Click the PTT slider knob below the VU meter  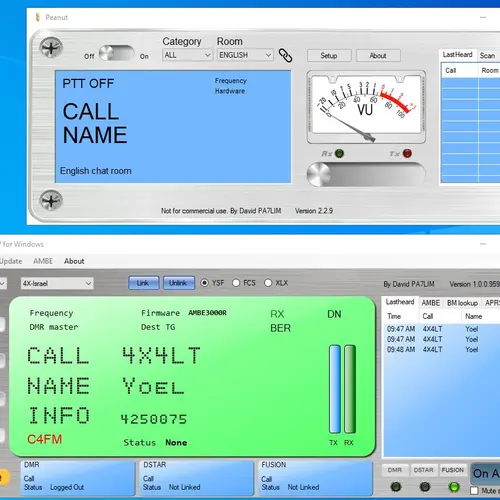(319, 174)
